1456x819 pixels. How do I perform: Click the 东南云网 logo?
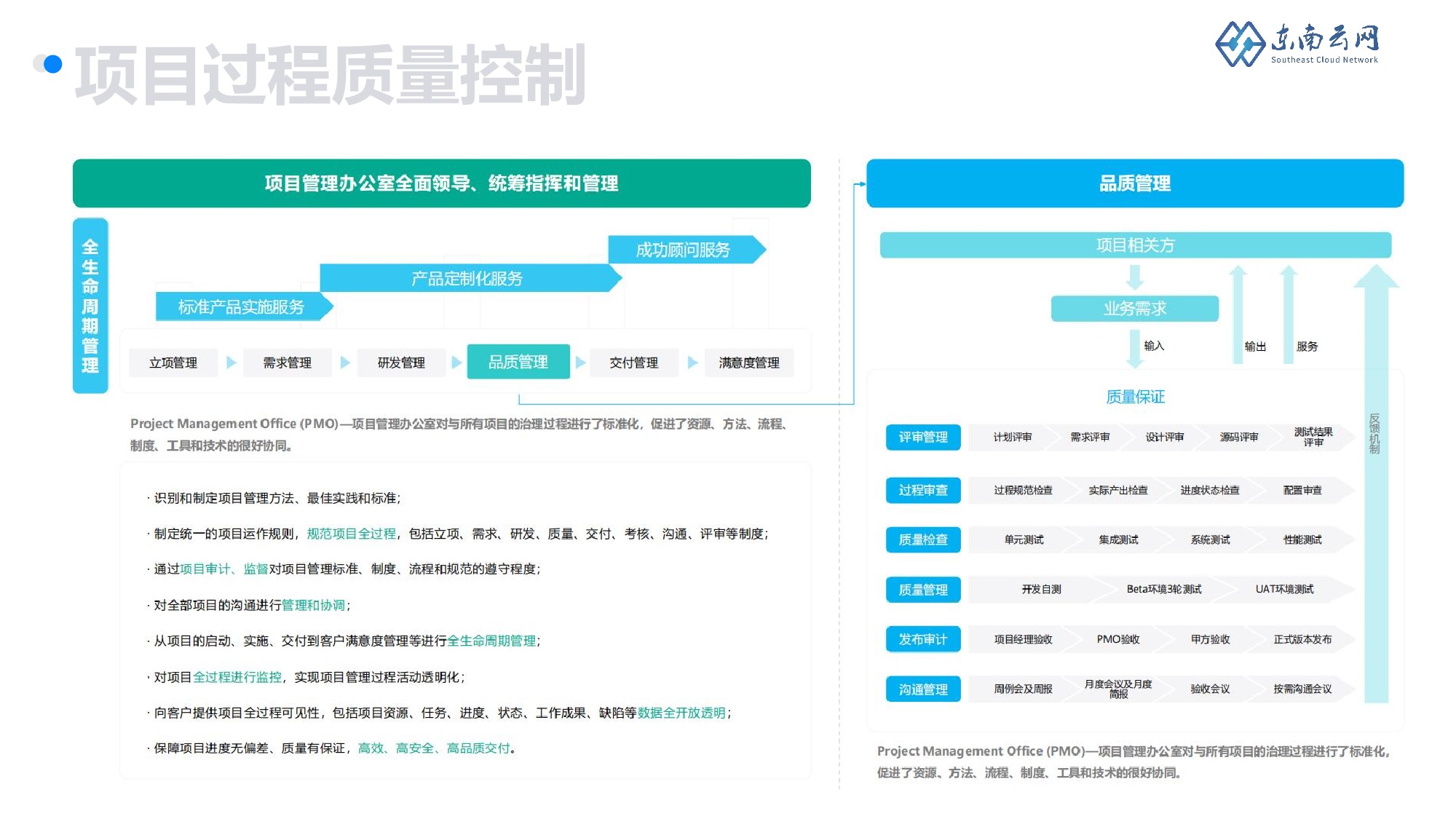pos(1297,44)
